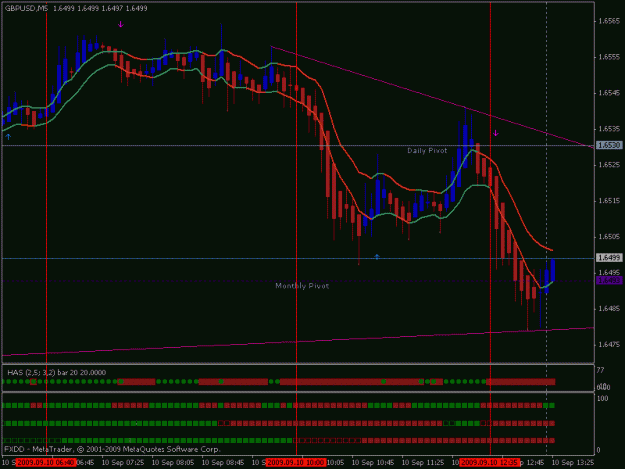Viewport: 625px width, 469px height.
Task: Select the highlighted 1.6530 price tag
Action: click(609, 145)
